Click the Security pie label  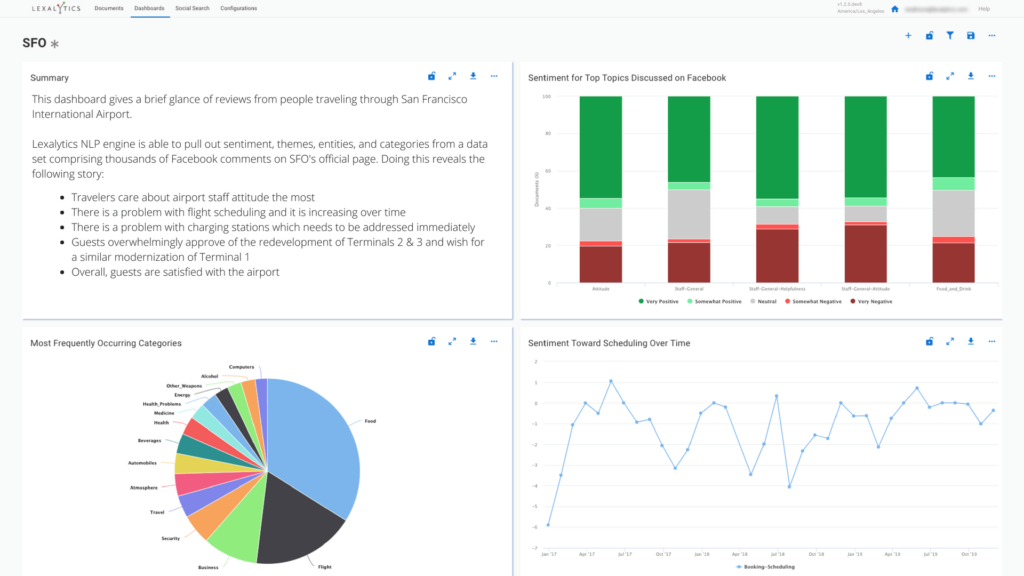pos(170,539)
